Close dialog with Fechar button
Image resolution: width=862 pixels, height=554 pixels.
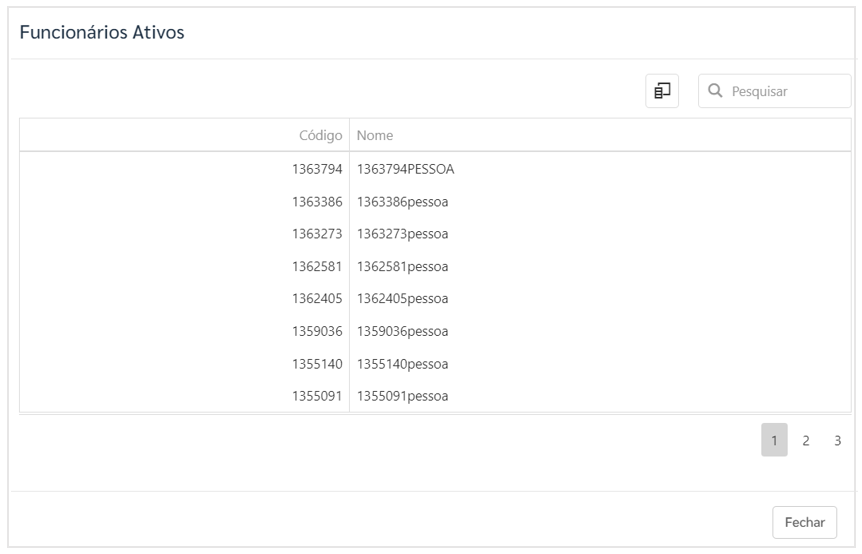[804, 522]
